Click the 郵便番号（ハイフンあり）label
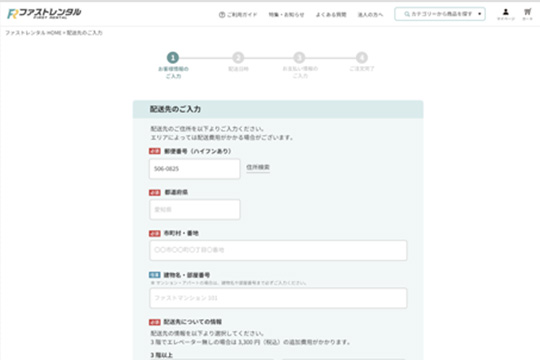The height and width of the screenshot is (360, 540). point(198,151)
